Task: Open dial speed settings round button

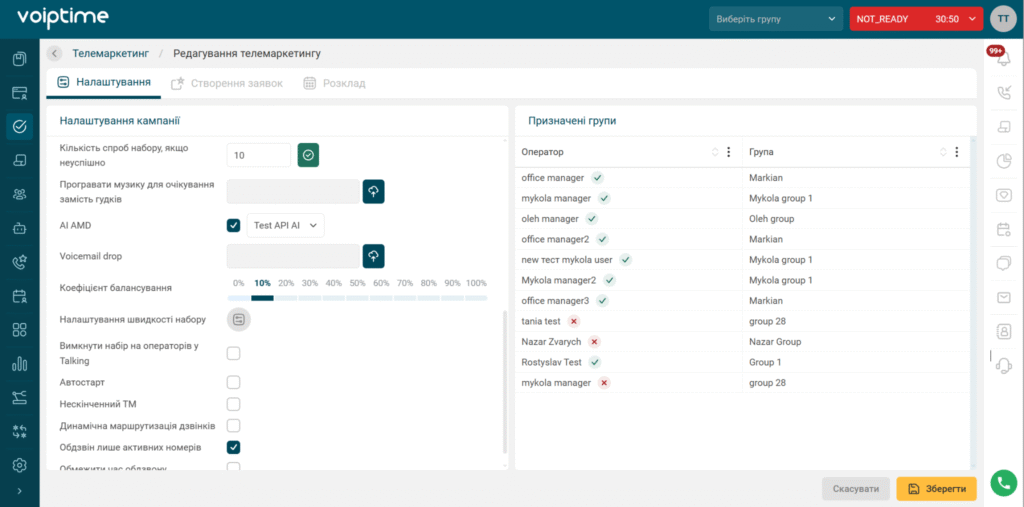Action: pos(238,319)
